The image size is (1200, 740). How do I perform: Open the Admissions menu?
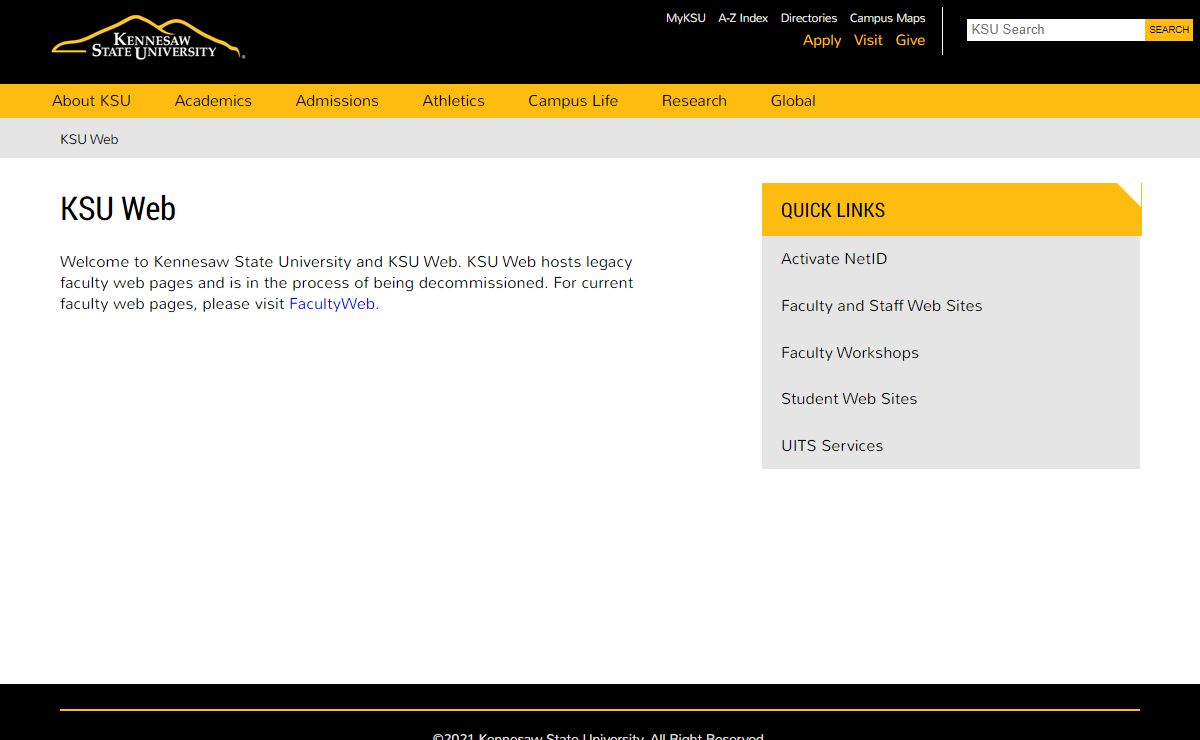point(337,101)
